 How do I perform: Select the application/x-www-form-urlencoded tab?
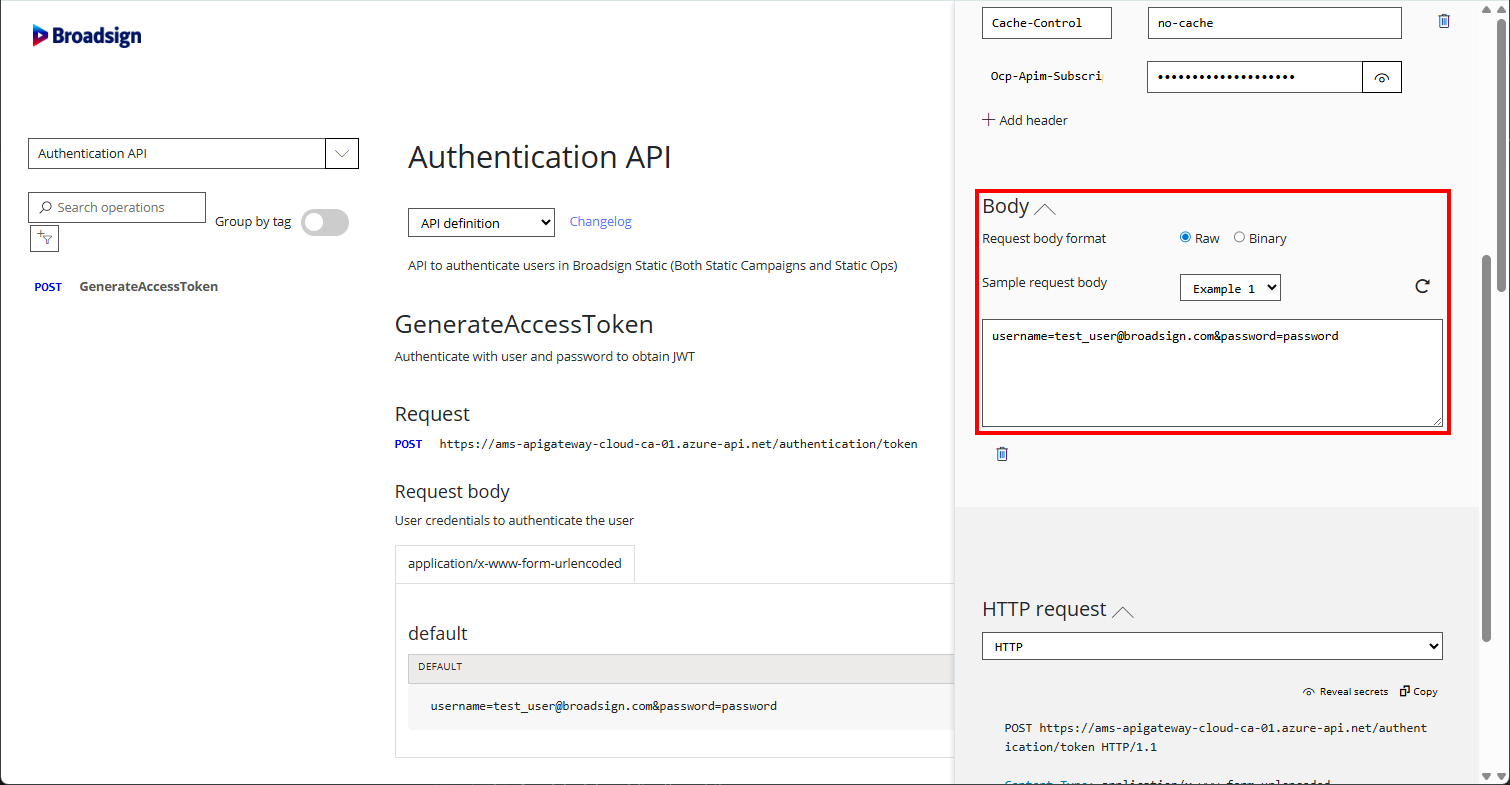pos(515,563)
